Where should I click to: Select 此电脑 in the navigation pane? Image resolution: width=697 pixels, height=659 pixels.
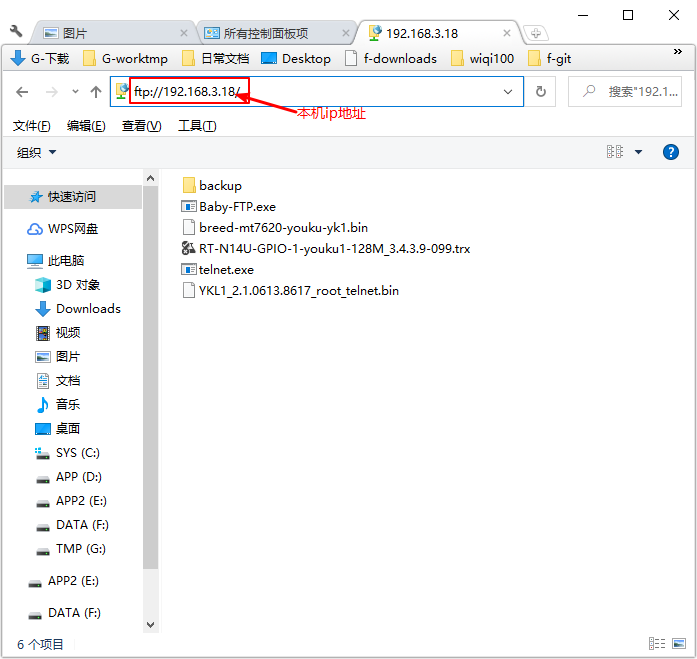55,261
